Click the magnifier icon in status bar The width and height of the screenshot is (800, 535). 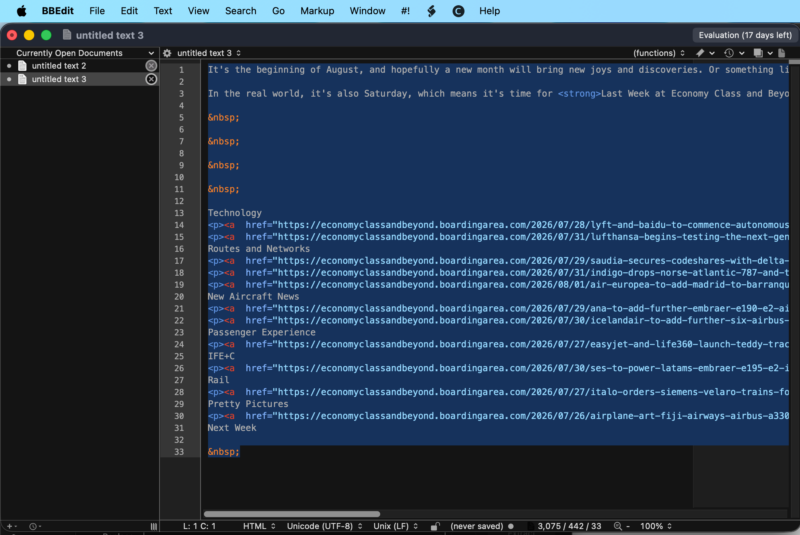point(617,526)
